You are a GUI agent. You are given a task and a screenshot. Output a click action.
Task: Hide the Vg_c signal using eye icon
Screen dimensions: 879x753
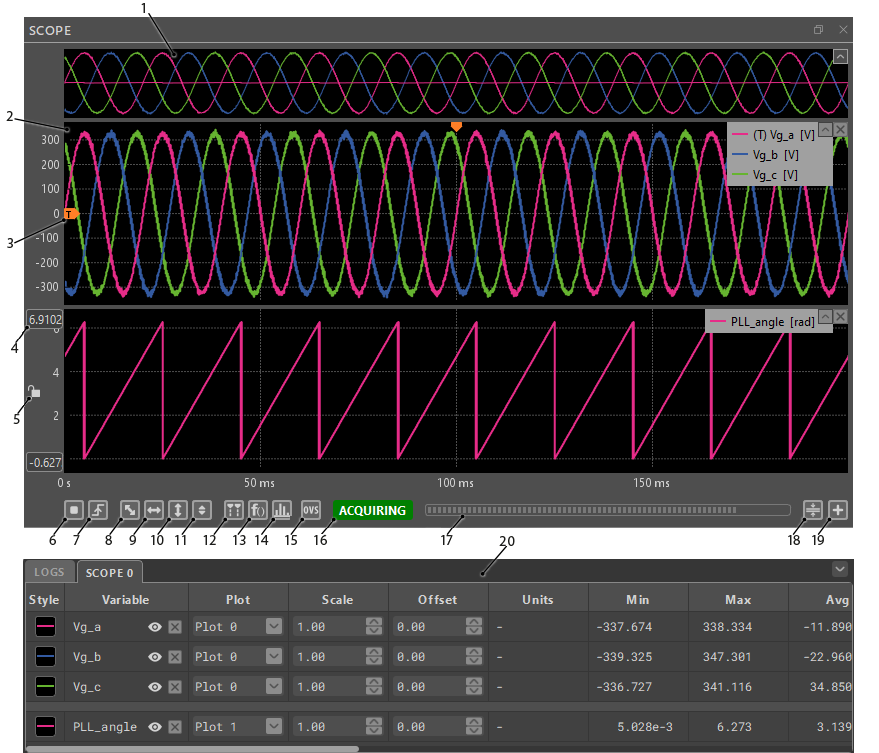tap(155, 687)
